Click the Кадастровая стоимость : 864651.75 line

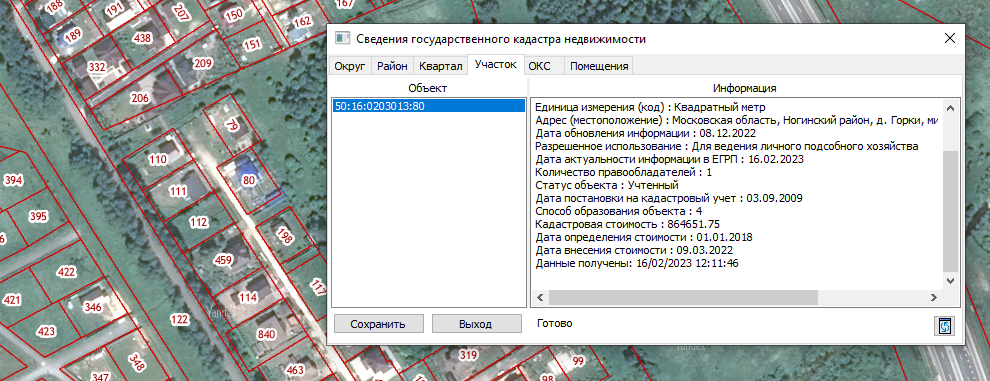click(x=628, y=224)
